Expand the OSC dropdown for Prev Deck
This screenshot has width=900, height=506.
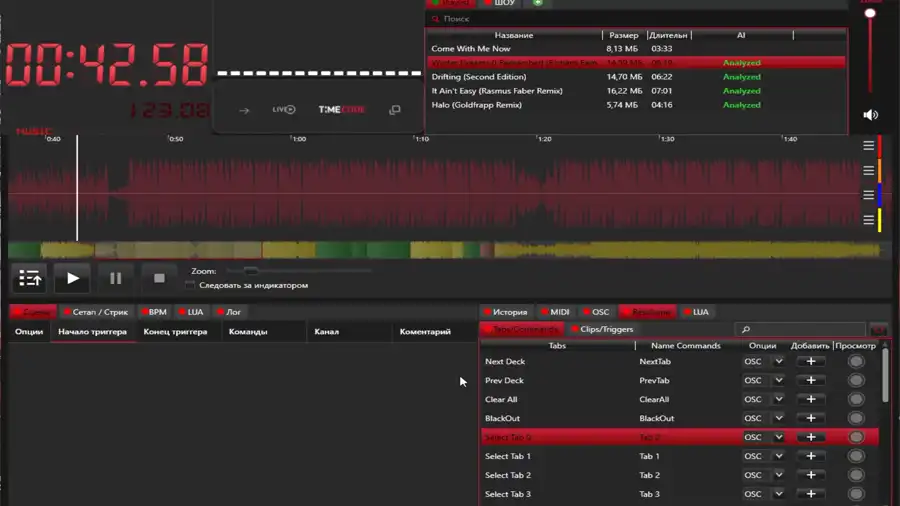pyautogui.click(x=778, y=381)
